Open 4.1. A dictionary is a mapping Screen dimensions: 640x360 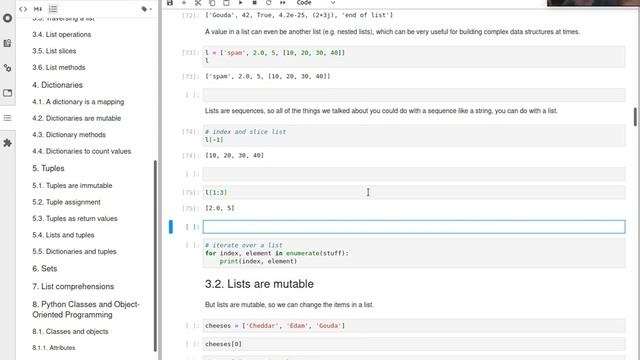pos(78,102)
